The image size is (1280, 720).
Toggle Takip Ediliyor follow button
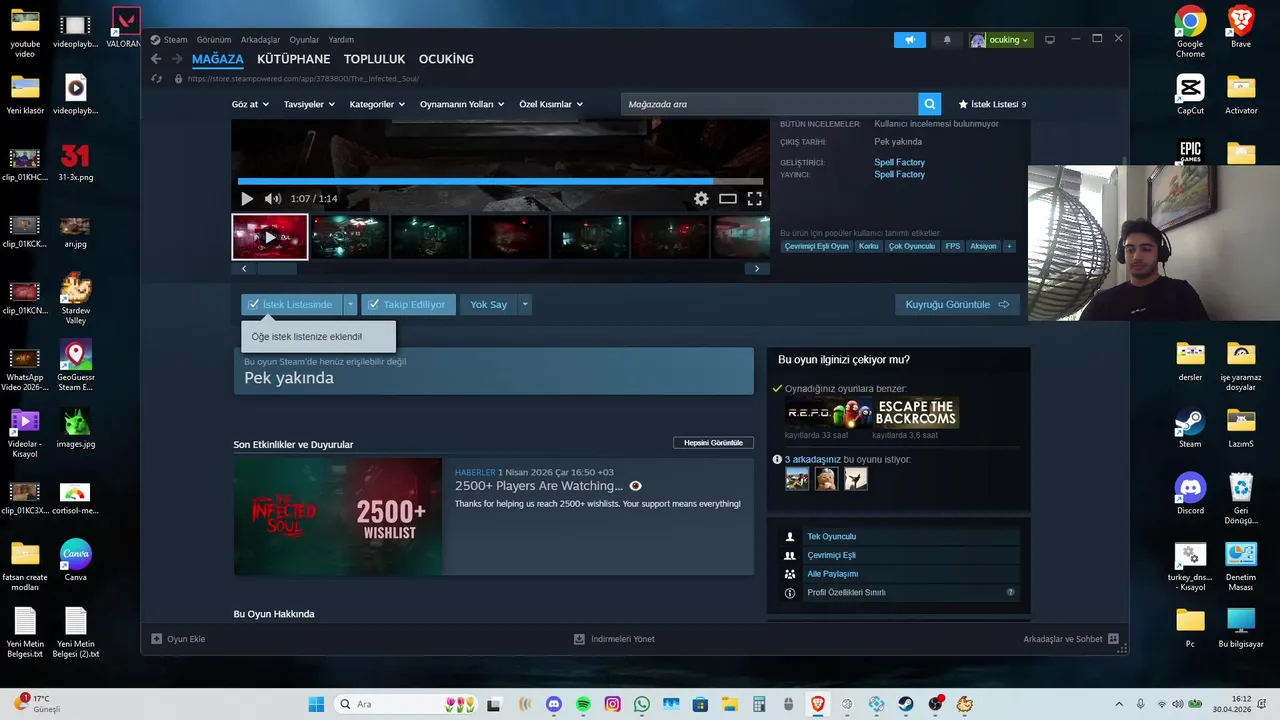(408, 304)
